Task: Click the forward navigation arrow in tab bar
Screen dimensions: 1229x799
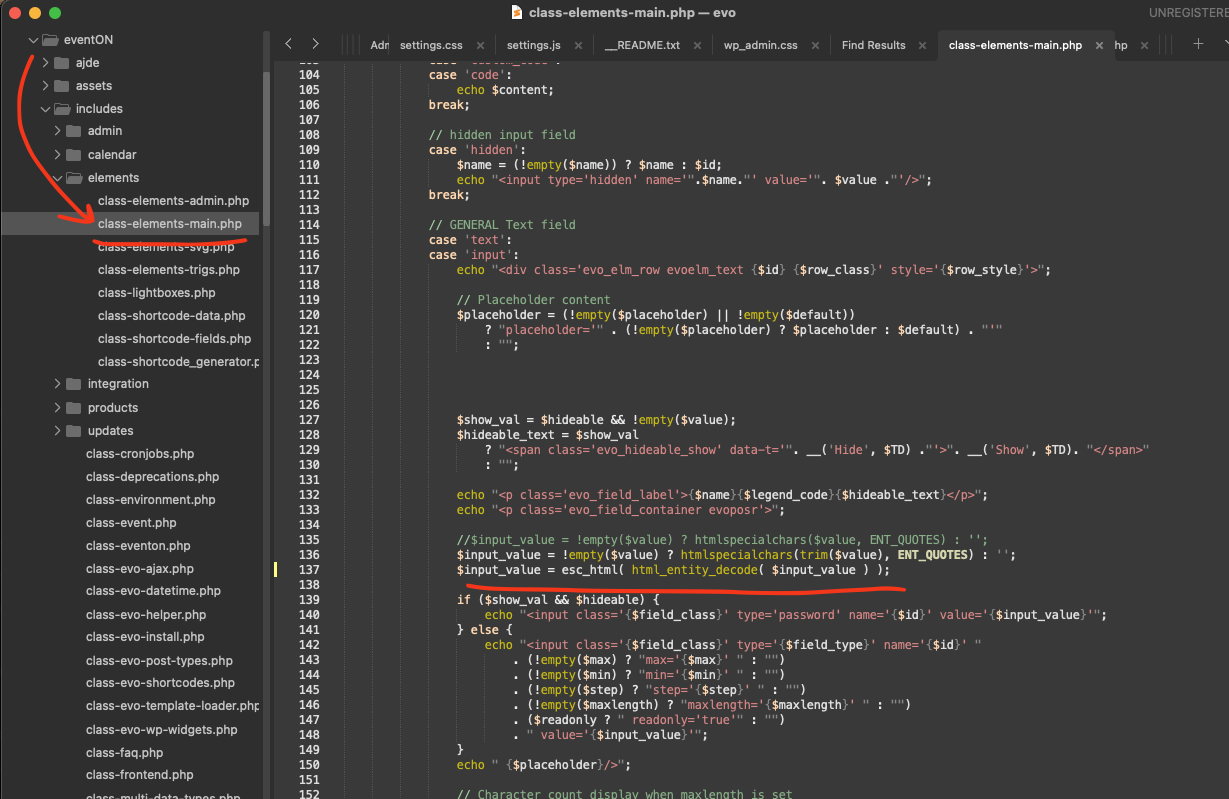Action: pos(315,44)
